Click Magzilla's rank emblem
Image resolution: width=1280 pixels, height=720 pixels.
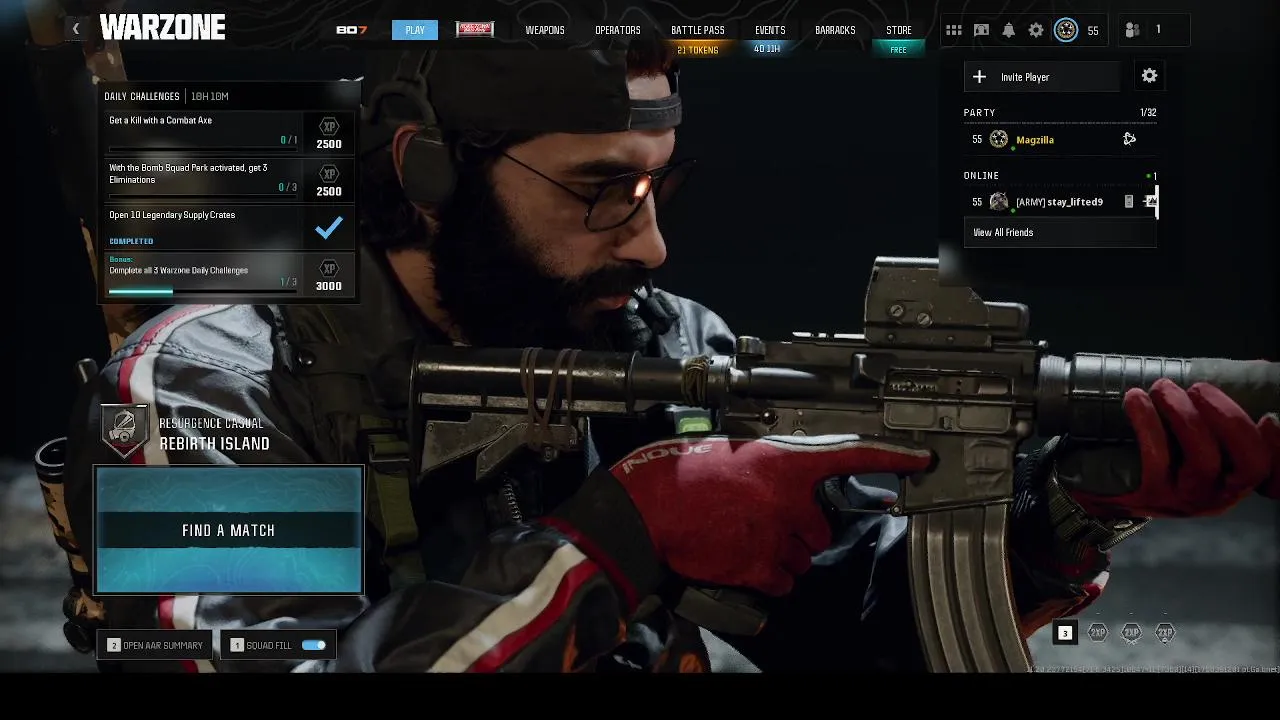click(x=998, y=139)
